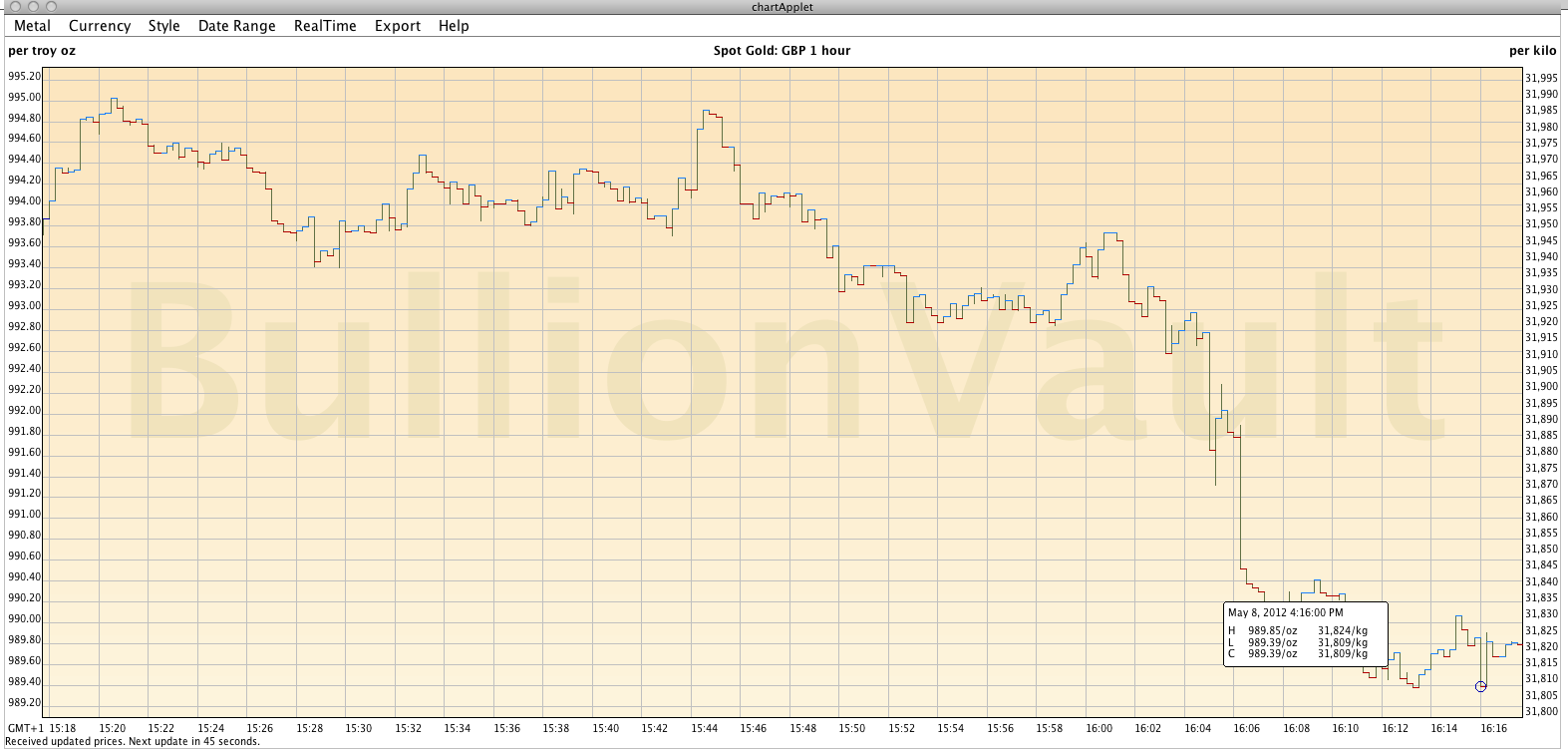Click the 31,950 per kilo axis label
Image resolution: width=1568 pixels, height=749 pixels.
pyautogui.click(x=1542, y=224)
